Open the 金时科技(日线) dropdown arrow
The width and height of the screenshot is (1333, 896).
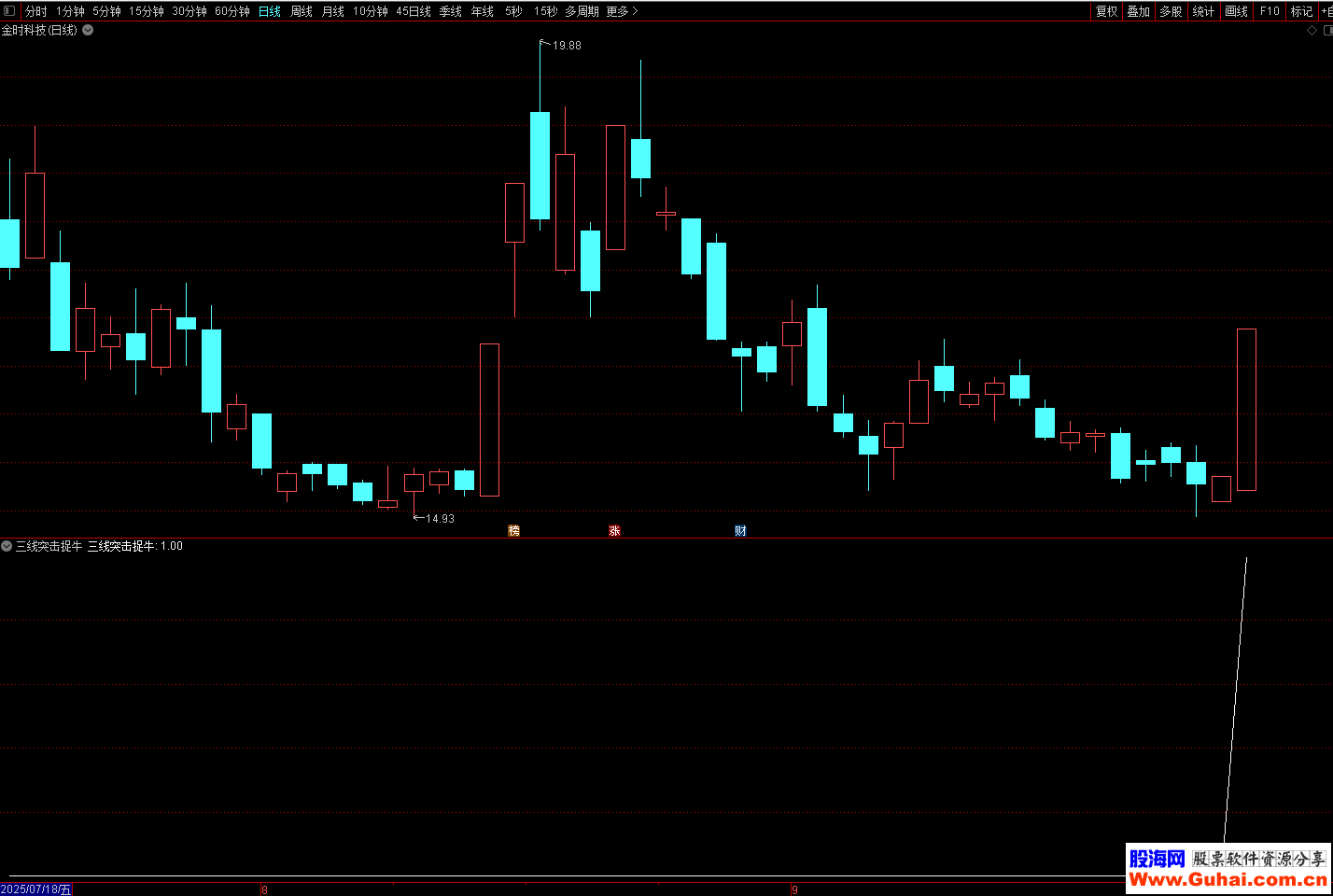(x=88, y=30)
